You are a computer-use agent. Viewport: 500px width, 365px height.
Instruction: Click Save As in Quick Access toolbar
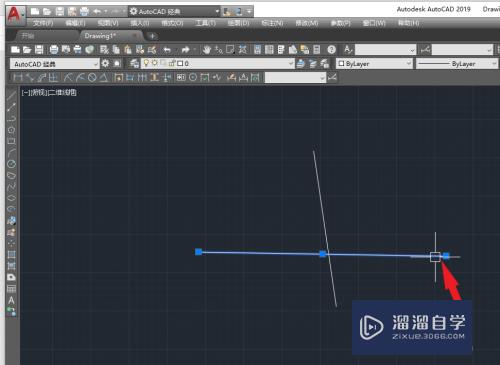point(72,12)
